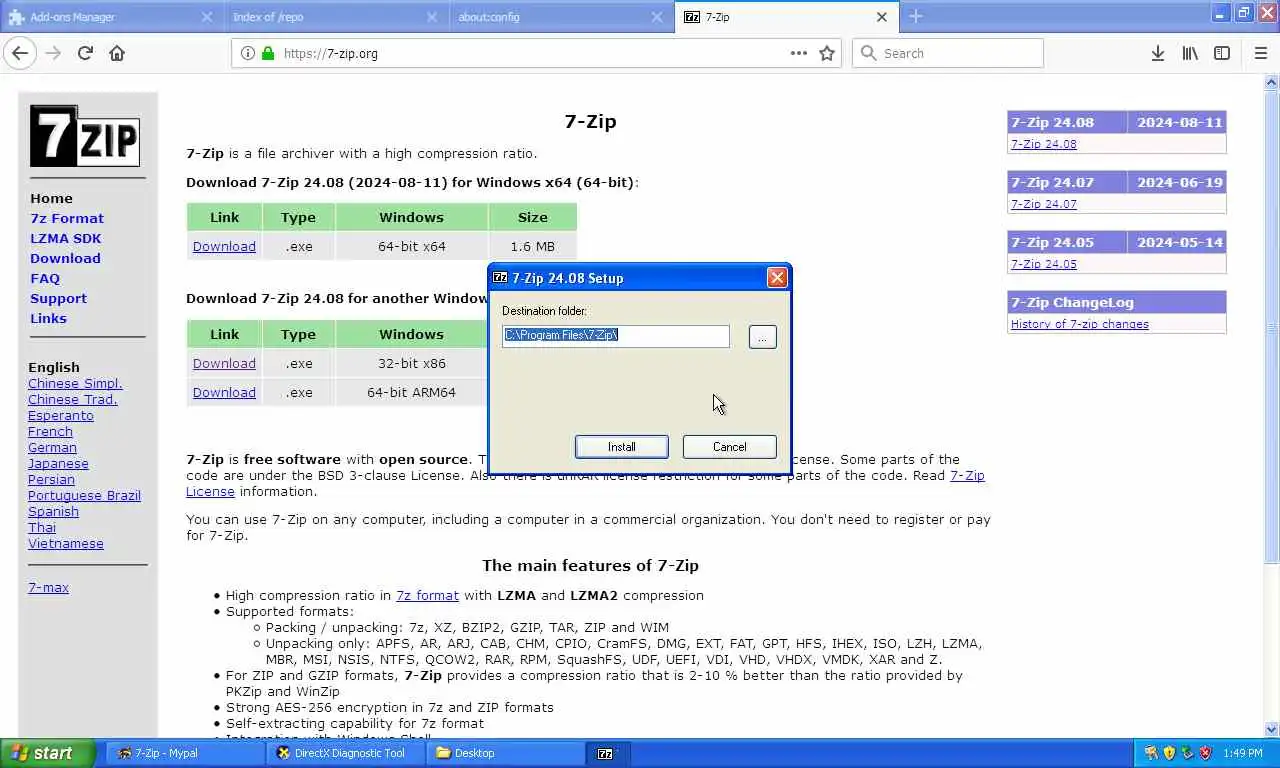Close the Add-ons Manager tab
This screenshot has height=768, width=1280.
click(207, 17)
